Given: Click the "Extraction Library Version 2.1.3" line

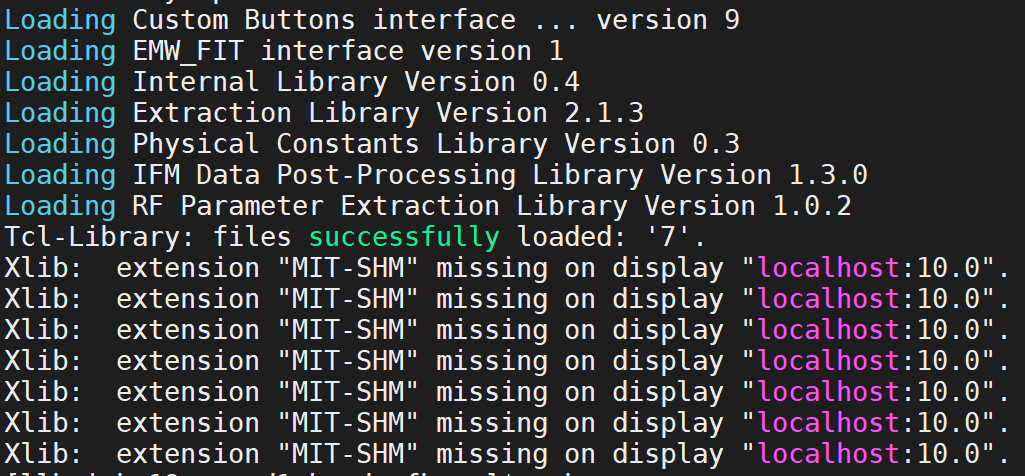Looking at the screenshot, I should (x=388, y=113).
